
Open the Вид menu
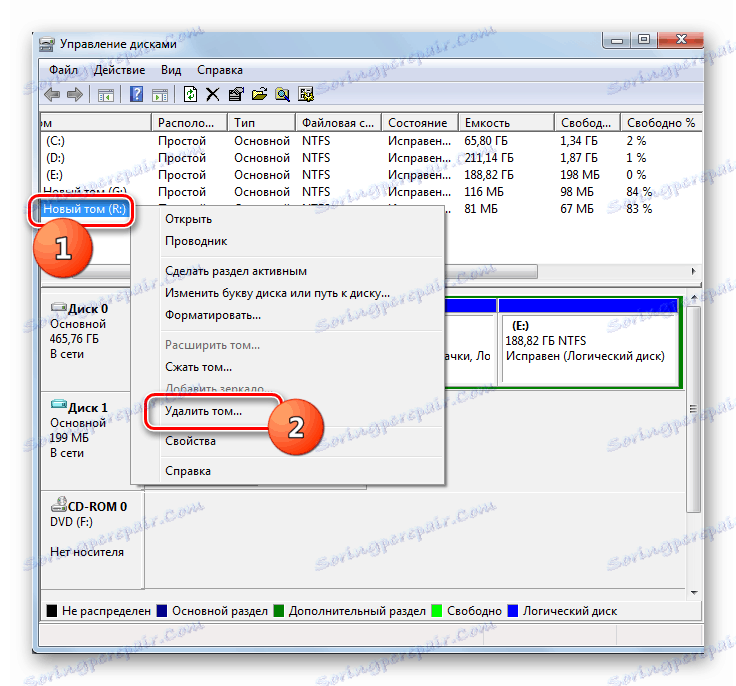point(171,70)
